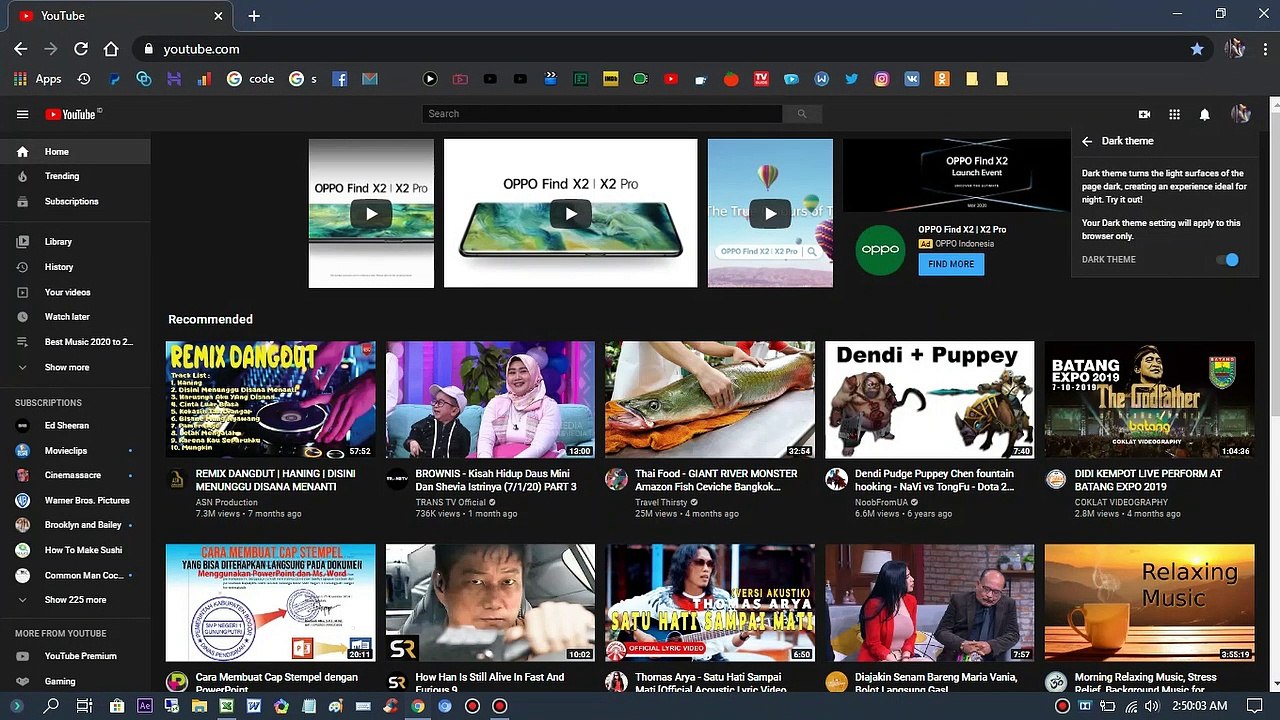This screenshot has height=720, width=1280.
Task: Play the large OPPO Find X2 ad video
Action: (570, 213)
